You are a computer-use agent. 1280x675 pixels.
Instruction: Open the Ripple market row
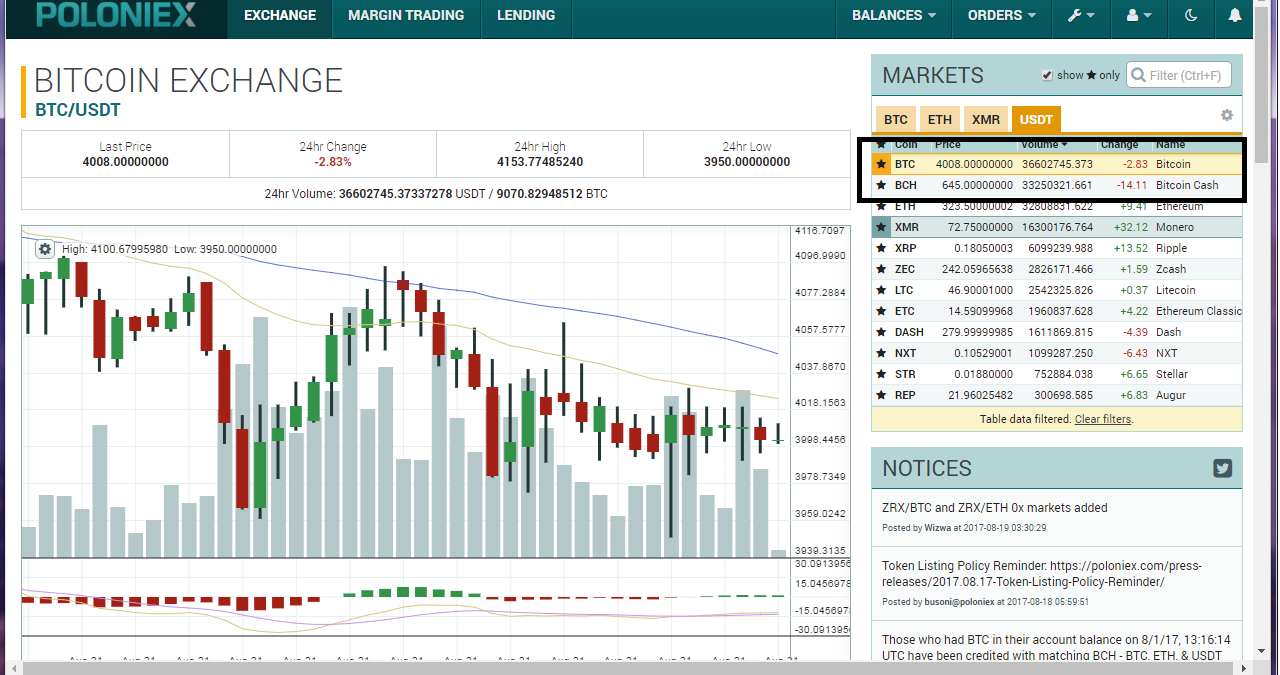coord(1057,248)
